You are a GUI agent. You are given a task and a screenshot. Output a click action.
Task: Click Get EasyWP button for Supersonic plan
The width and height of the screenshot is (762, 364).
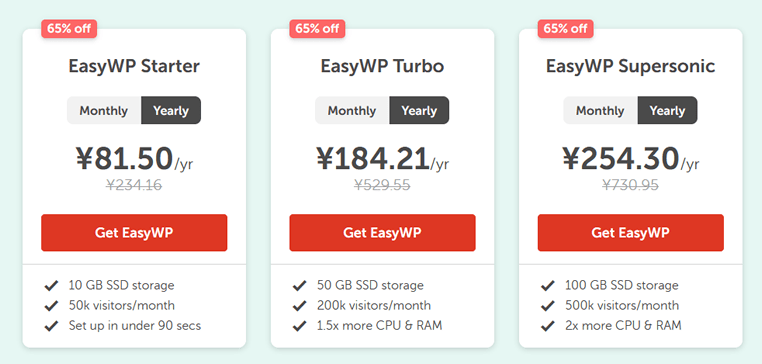point(631,233)
